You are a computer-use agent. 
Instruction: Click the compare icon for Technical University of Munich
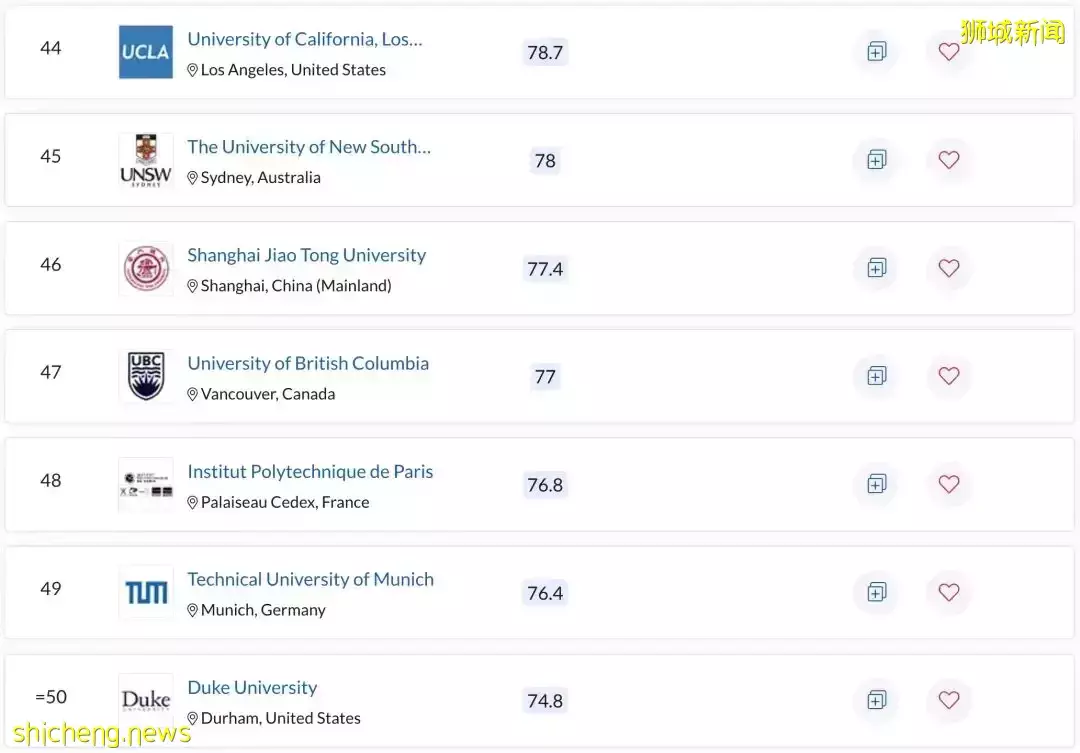click(x=877, y=592)
